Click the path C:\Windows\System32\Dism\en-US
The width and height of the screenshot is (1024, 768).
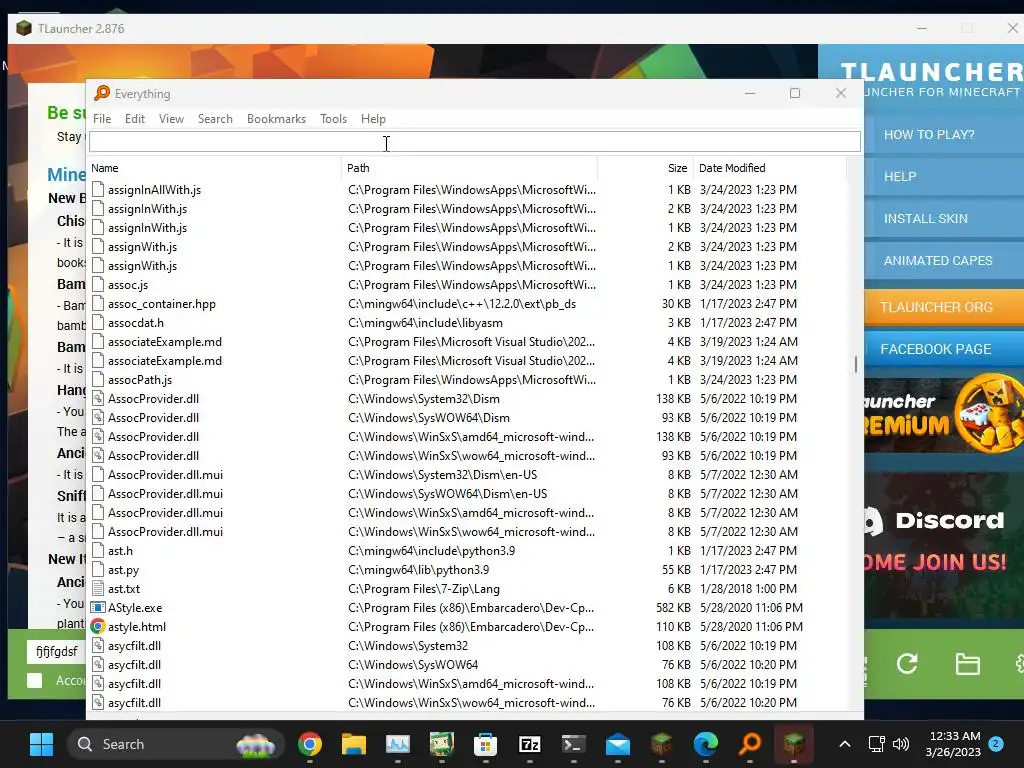coord(443,475)
